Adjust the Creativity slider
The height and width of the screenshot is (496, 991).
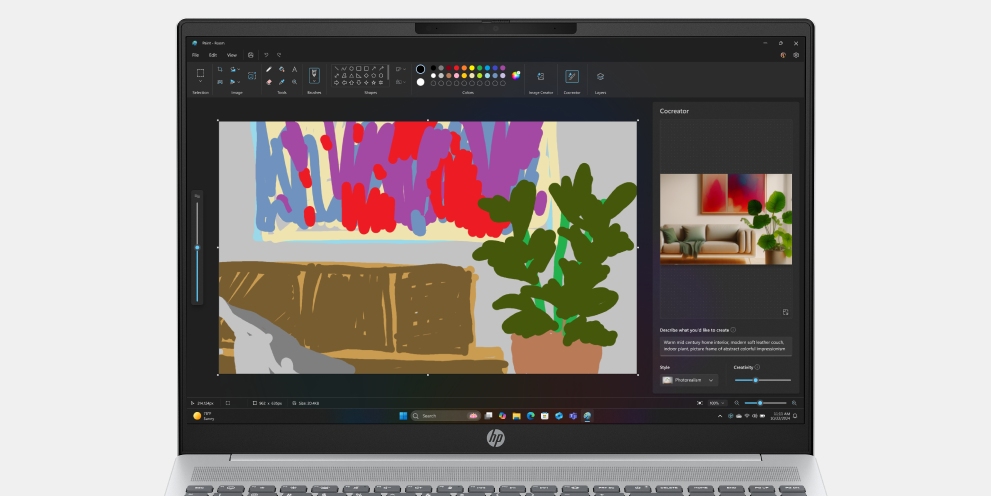763,380
